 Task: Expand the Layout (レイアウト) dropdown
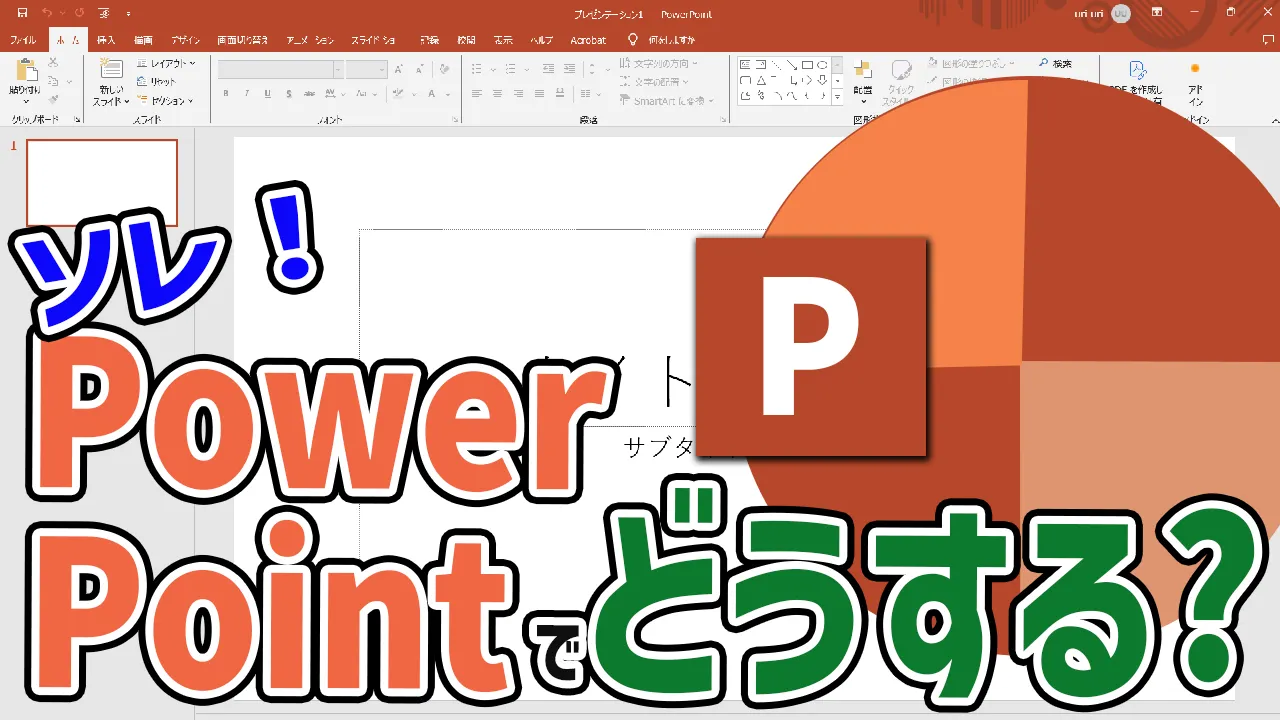pos(166,64)
